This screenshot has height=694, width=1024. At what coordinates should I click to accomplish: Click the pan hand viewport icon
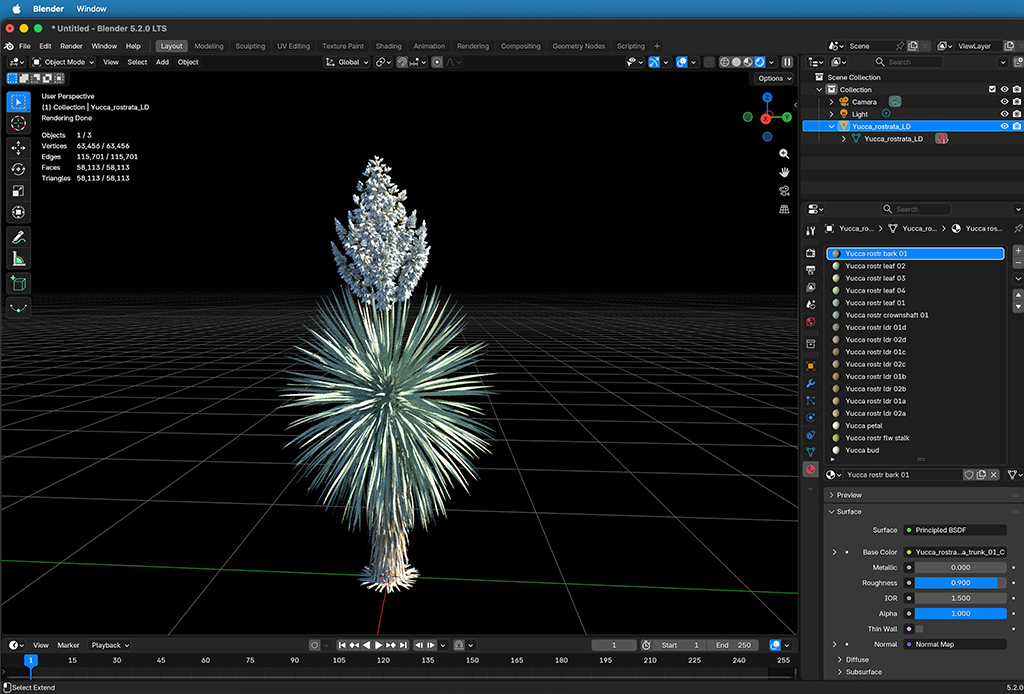pyautogui.click(x=784, y=172)
